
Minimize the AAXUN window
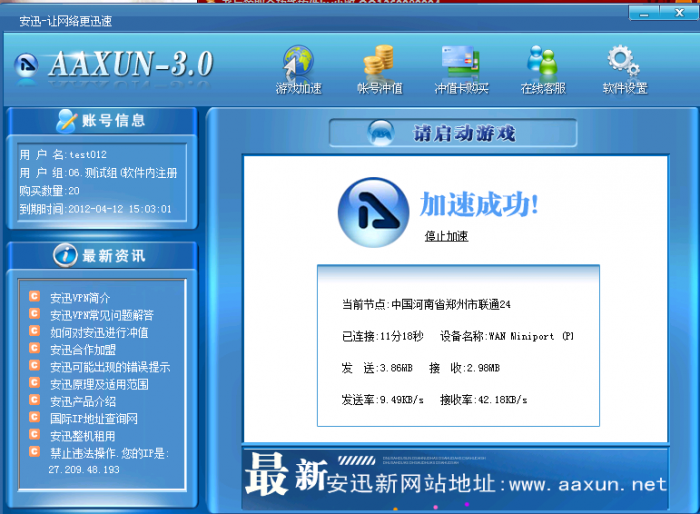644,13
